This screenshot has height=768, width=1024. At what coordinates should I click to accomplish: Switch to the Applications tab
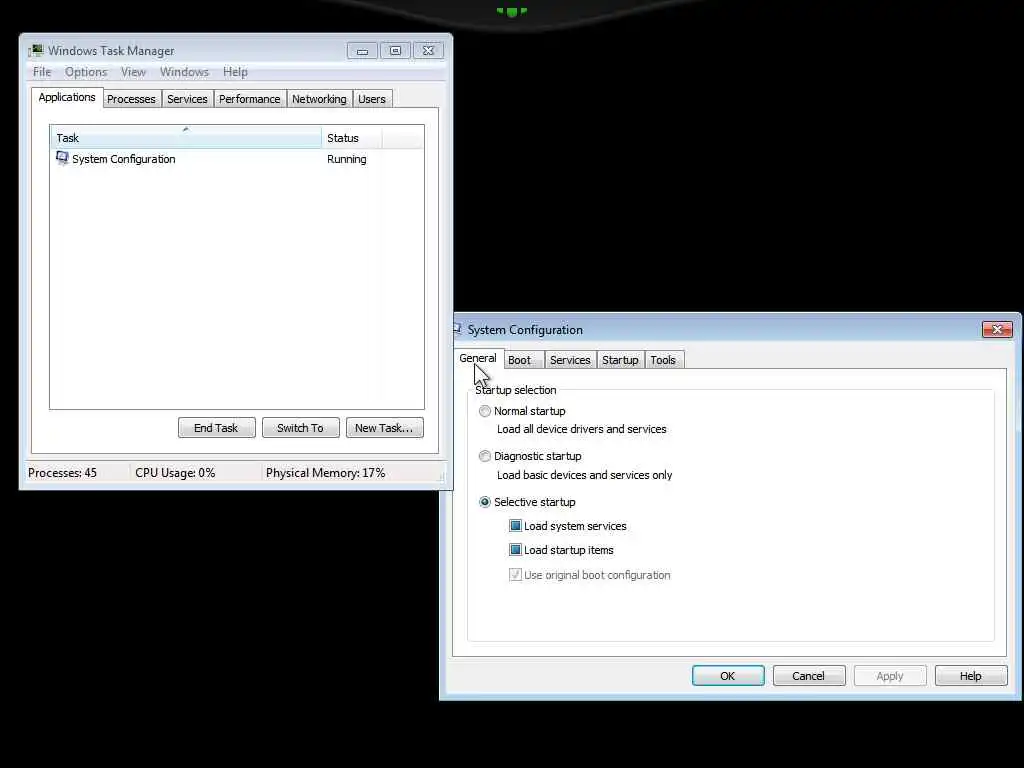[x=67, y=97]
